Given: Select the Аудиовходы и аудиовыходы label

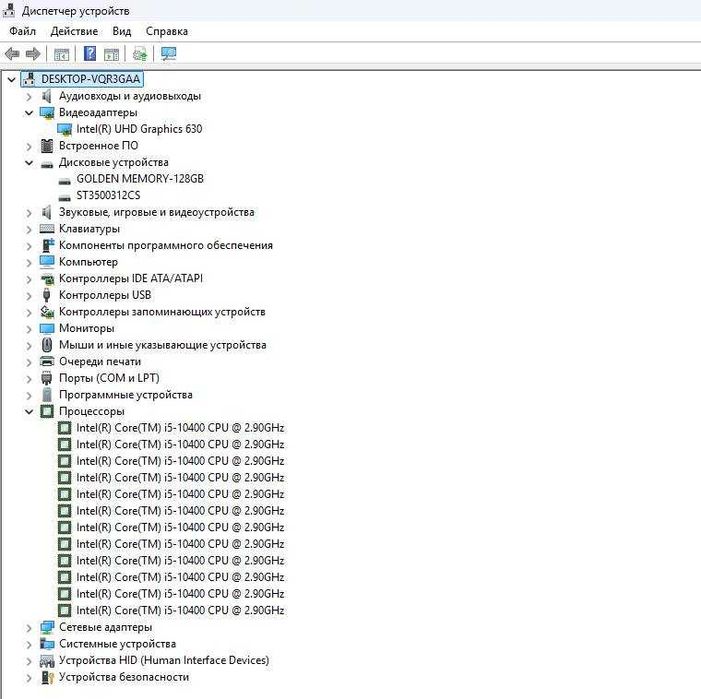Looking at the screenshot, I should coord(130,96).
